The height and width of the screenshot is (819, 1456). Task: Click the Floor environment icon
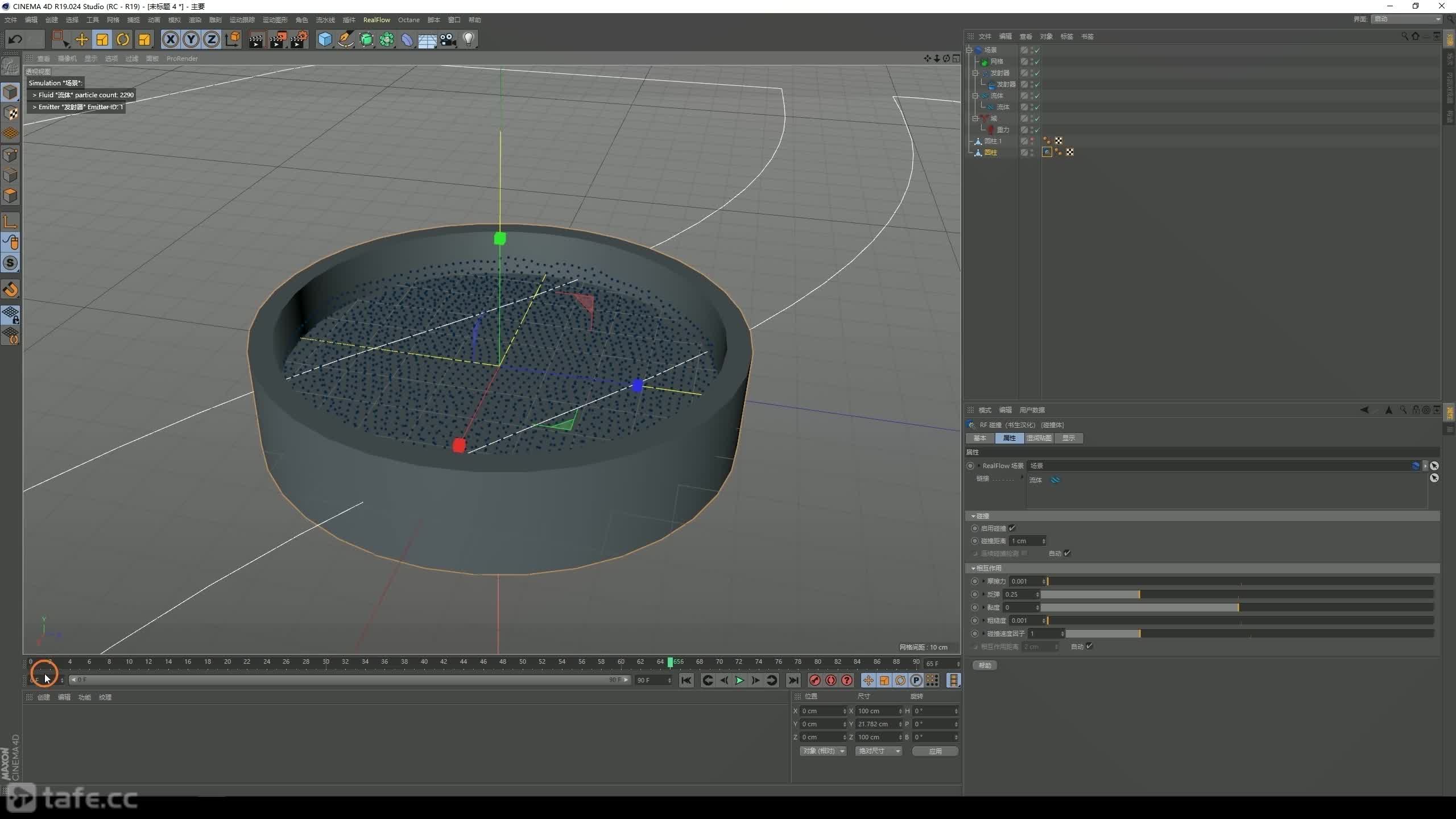(x=427, y=39)
